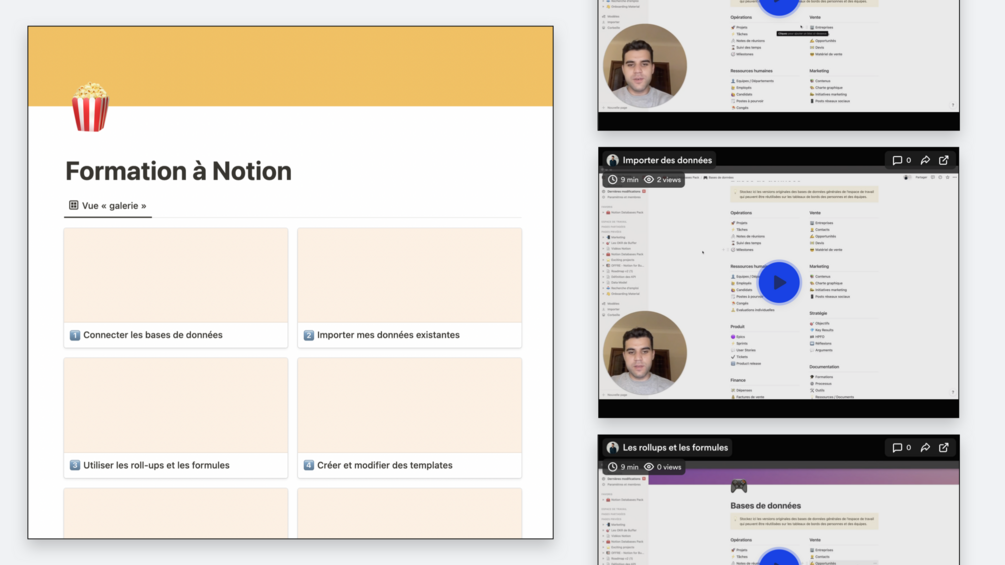Image resolution: width=1005 pixels, height=565 pixels.
Task: Click the clock icon on Importer des données
Action: pyautogui.click(x=613, y=180)
